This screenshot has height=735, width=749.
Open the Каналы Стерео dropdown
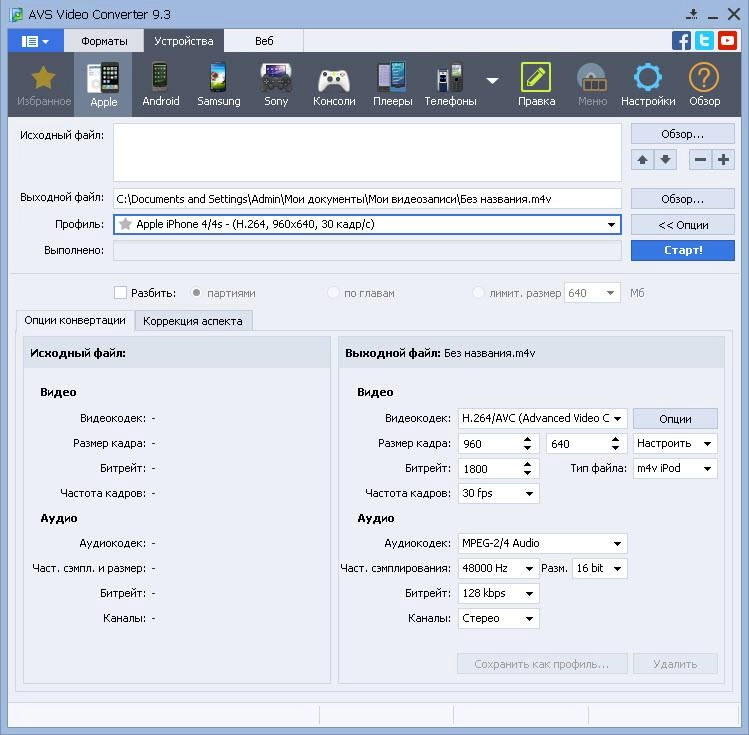(498, 618)
